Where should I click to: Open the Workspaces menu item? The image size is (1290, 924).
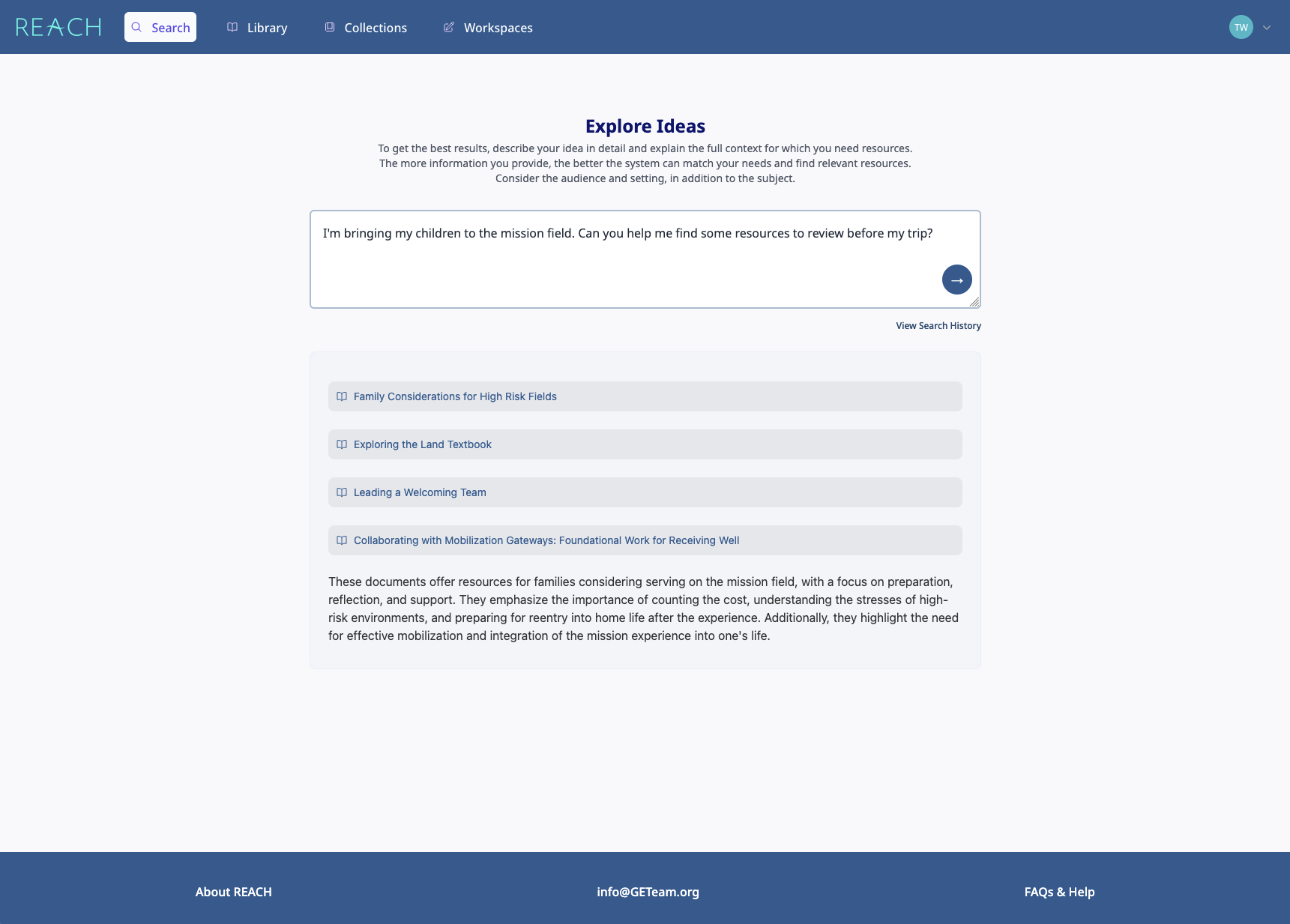click(x=498, y=27)
